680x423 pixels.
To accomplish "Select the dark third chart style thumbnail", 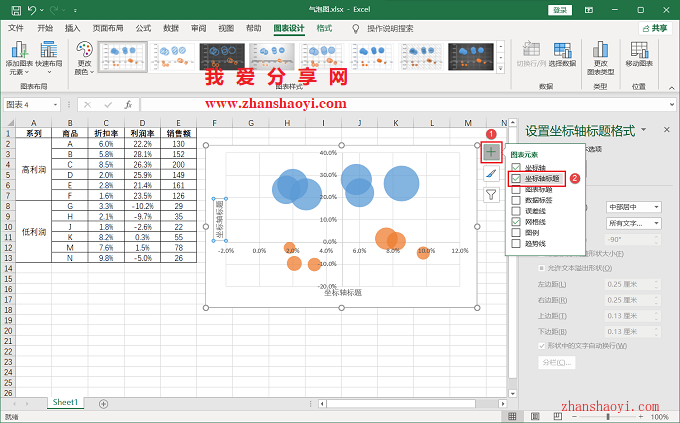I will [x=222, y=56].
